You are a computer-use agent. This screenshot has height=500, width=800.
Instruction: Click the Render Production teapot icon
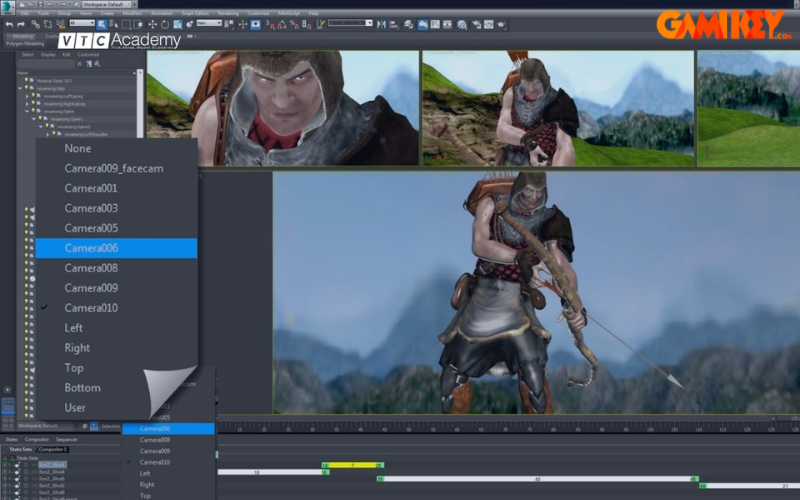pyautogui.click(x=501, y=24)
